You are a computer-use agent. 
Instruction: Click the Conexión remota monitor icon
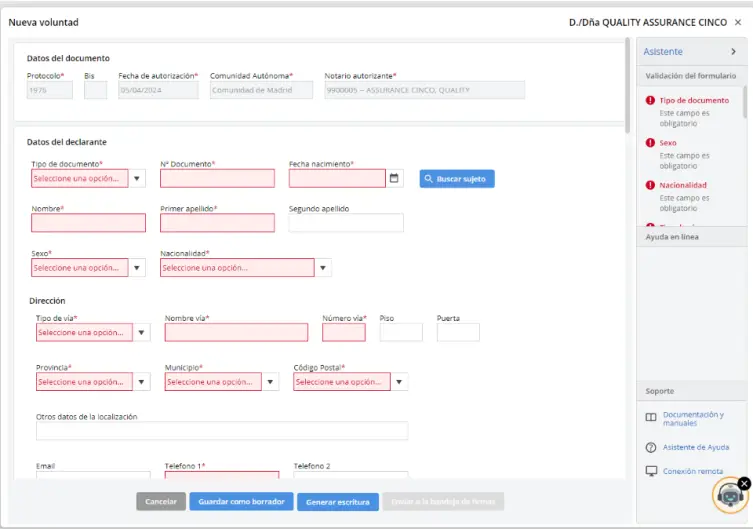tap(651, 471)
